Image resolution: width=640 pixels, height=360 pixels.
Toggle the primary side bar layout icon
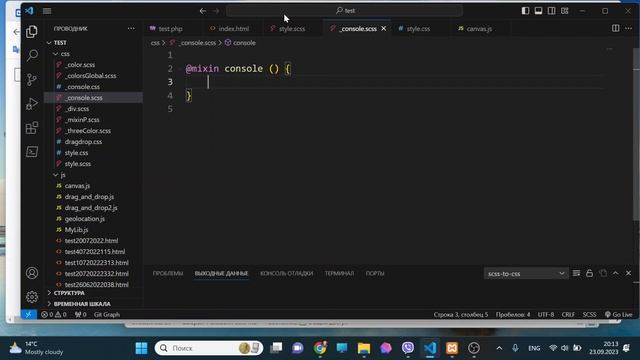pyautogui.click(x=525, y=11)
